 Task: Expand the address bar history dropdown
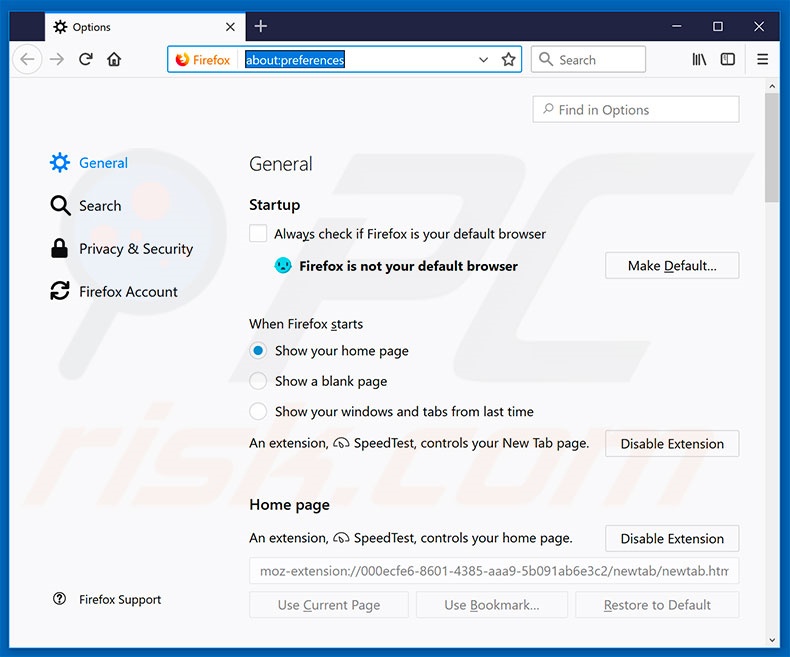coord(484,60)
